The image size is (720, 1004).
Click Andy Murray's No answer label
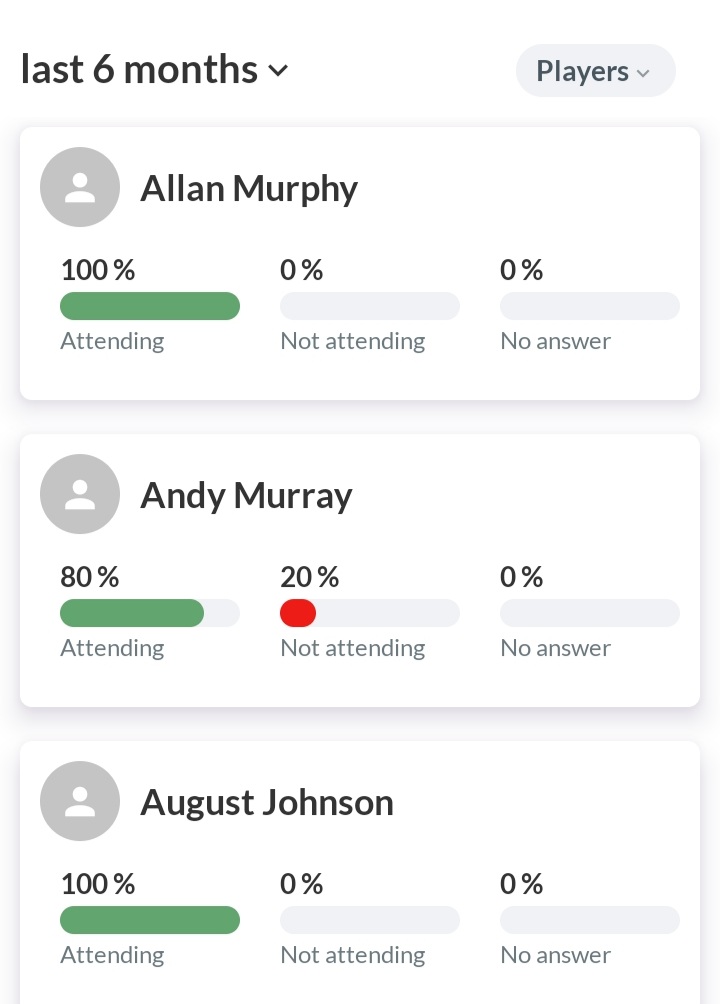[x=555, y=648]
